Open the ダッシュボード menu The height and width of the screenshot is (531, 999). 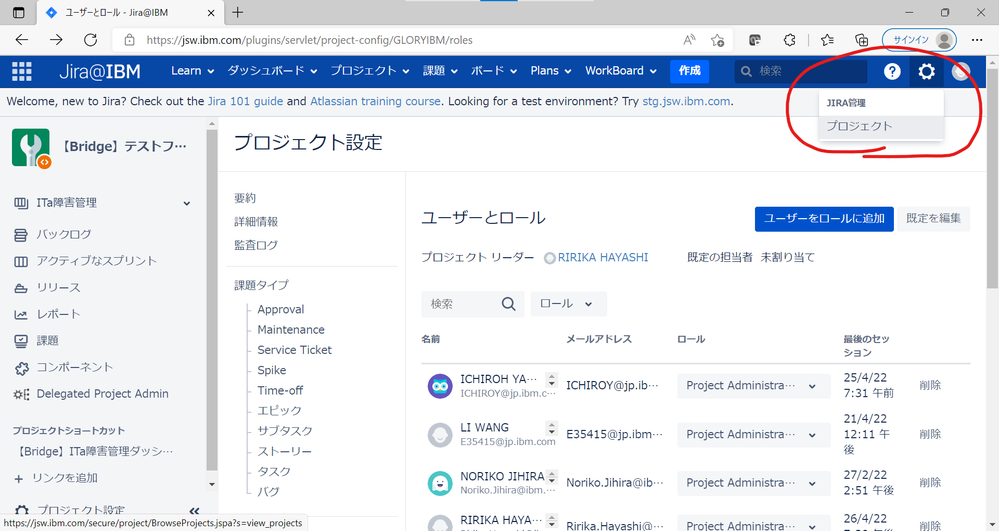pos(272,71)
